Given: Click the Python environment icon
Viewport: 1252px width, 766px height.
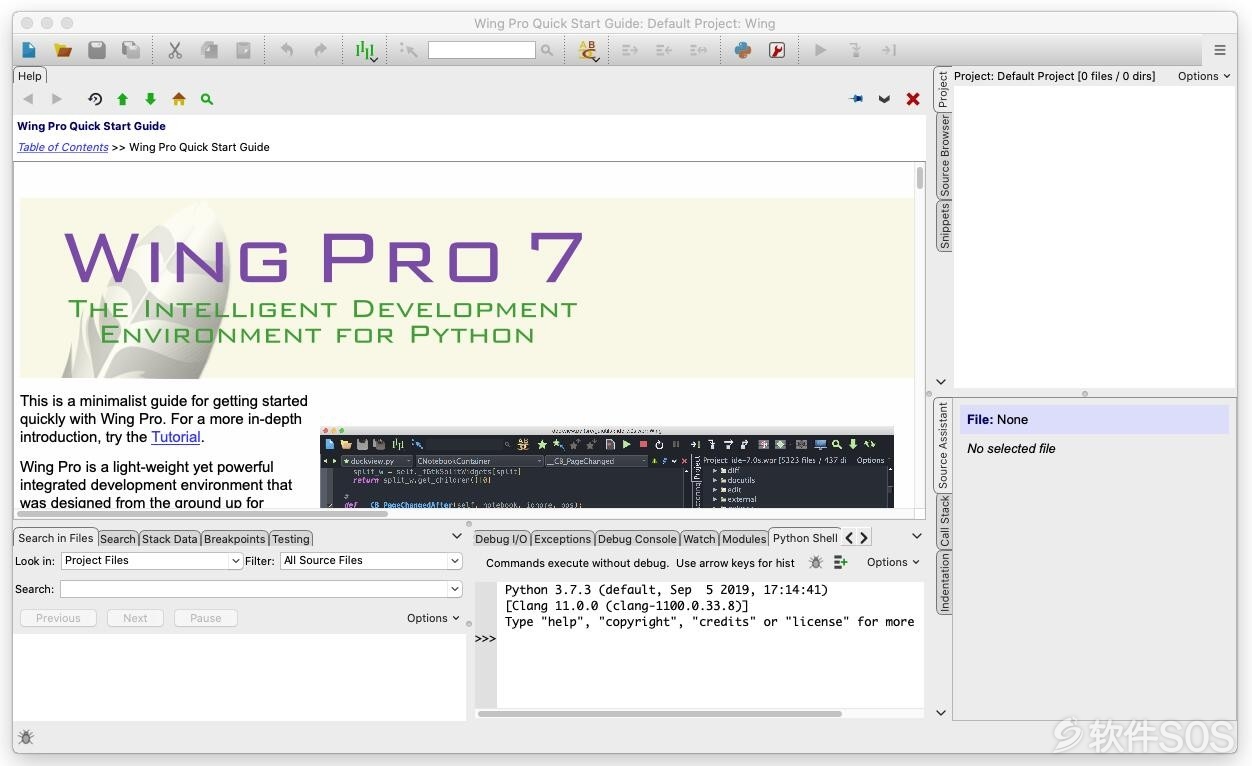Looking at the screenshot, I should pyautogui.click(x=743, y=50).
